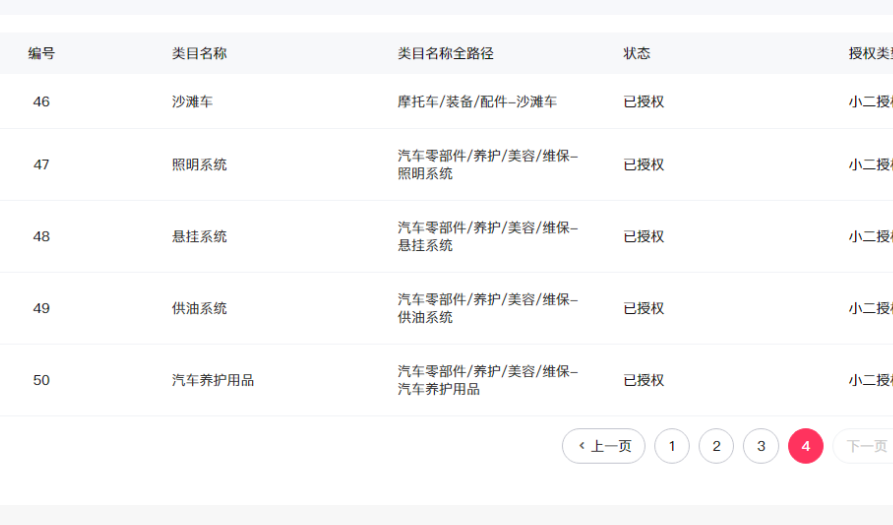893x525 pixels.
Task: Select the highlighted page 4 button
Action: coord(806,446)
